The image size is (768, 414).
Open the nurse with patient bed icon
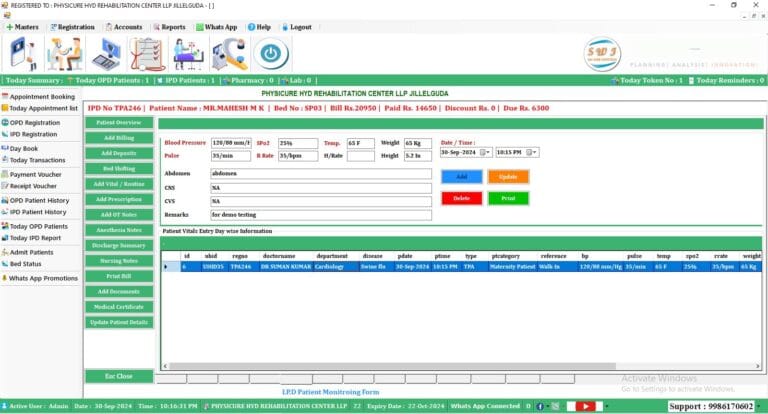point(189,54)
